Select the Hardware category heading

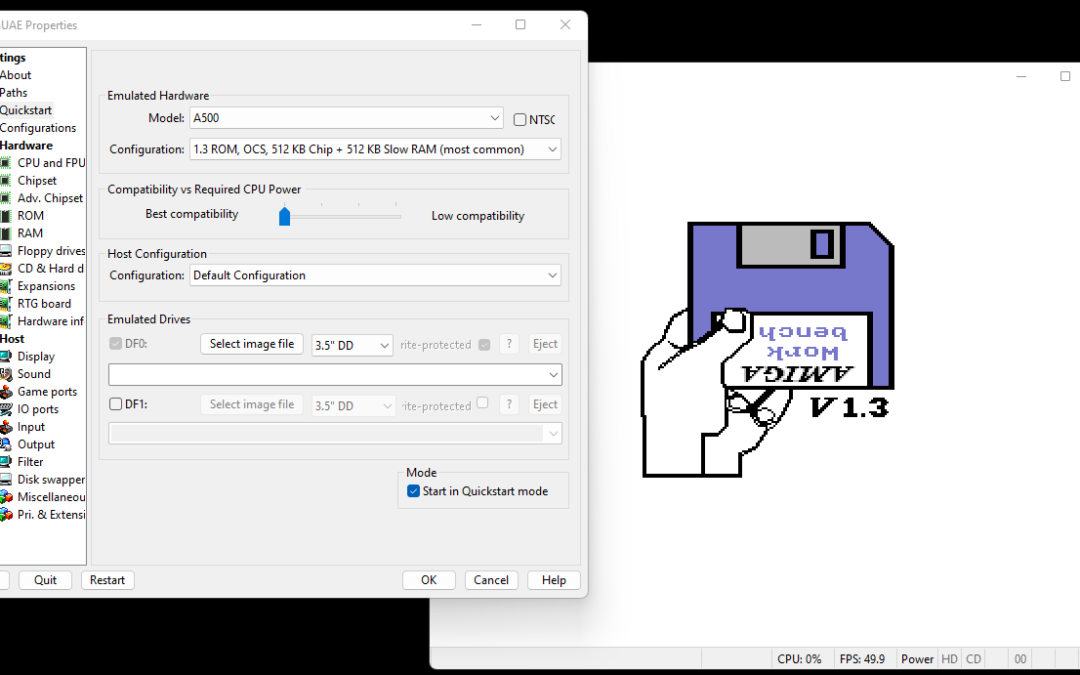point(26,145)
